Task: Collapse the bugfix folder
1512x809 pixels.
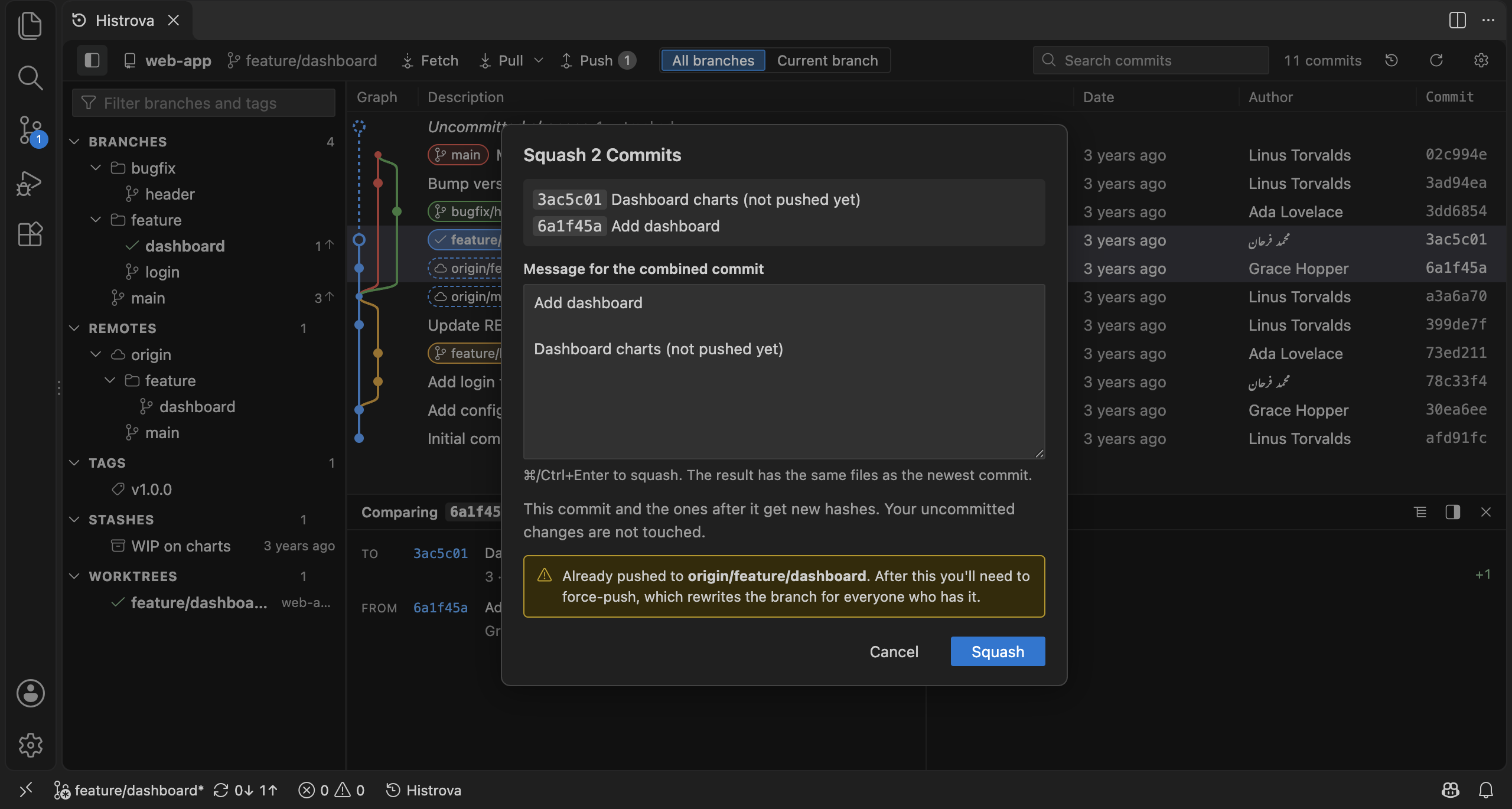Action: pos(96,168)
